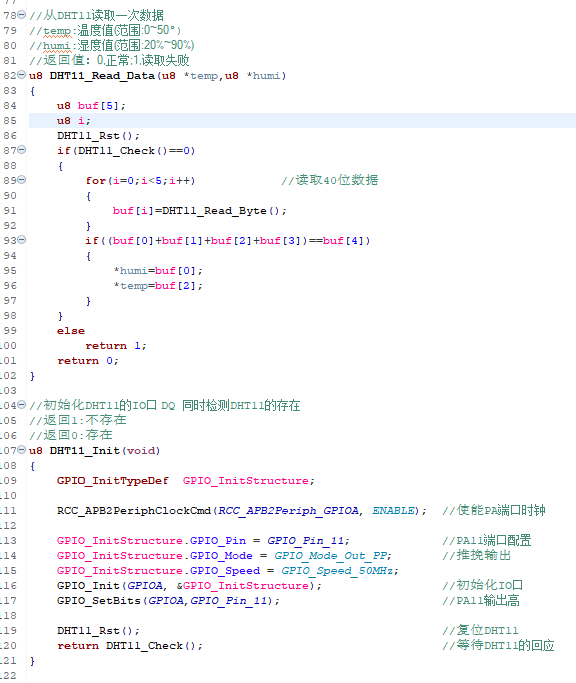
Task: Click the DHT11_Rst() call on line 119
Action: click(x=98, y=631)
